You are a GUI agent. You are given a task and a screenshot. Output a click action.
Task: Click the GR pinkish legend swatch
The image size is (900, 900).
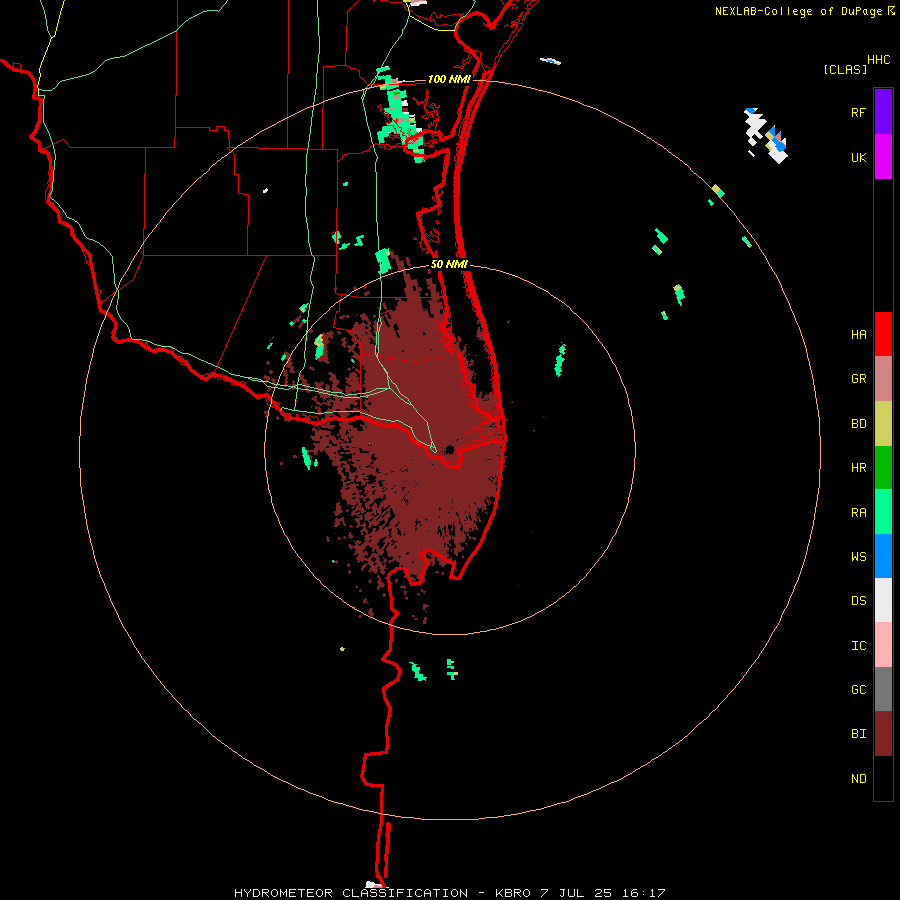[x=883, y=379]
